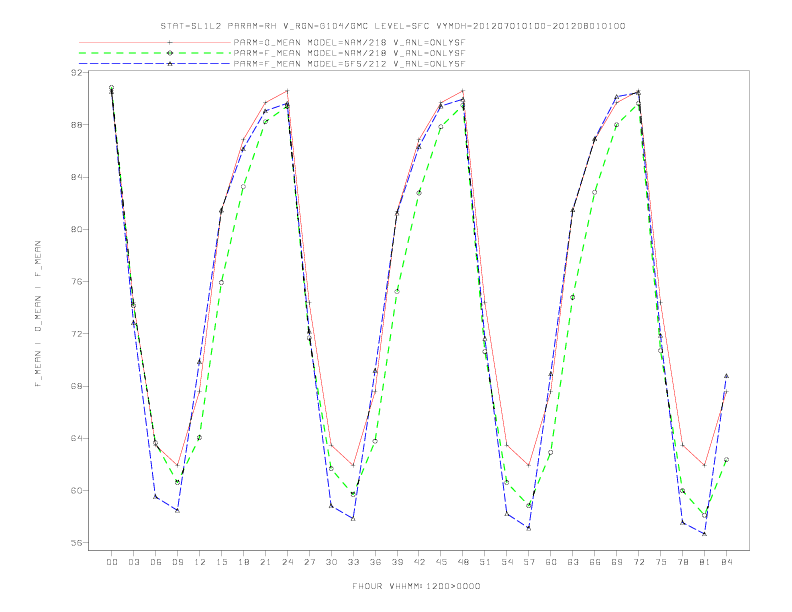Click x-axis forecast hour label 12
The image size is (792, 612).
(200, 562)
